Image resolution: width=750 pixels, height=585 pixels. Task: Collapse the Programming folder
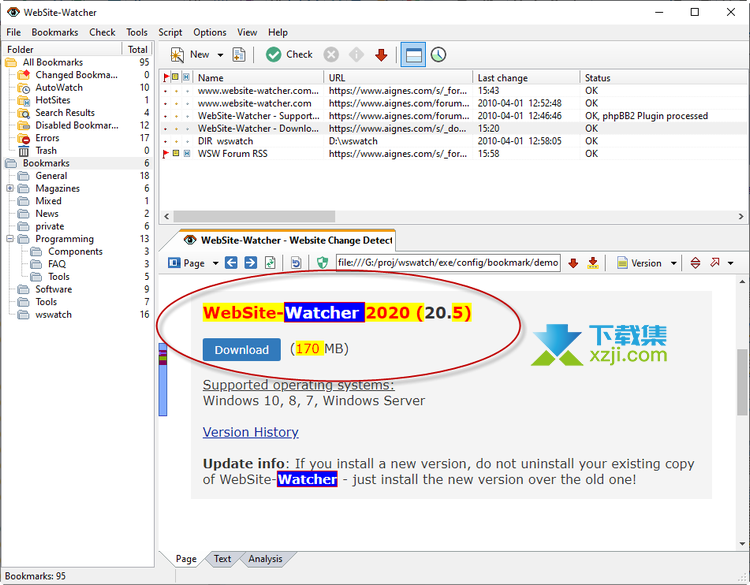[10, 239]
